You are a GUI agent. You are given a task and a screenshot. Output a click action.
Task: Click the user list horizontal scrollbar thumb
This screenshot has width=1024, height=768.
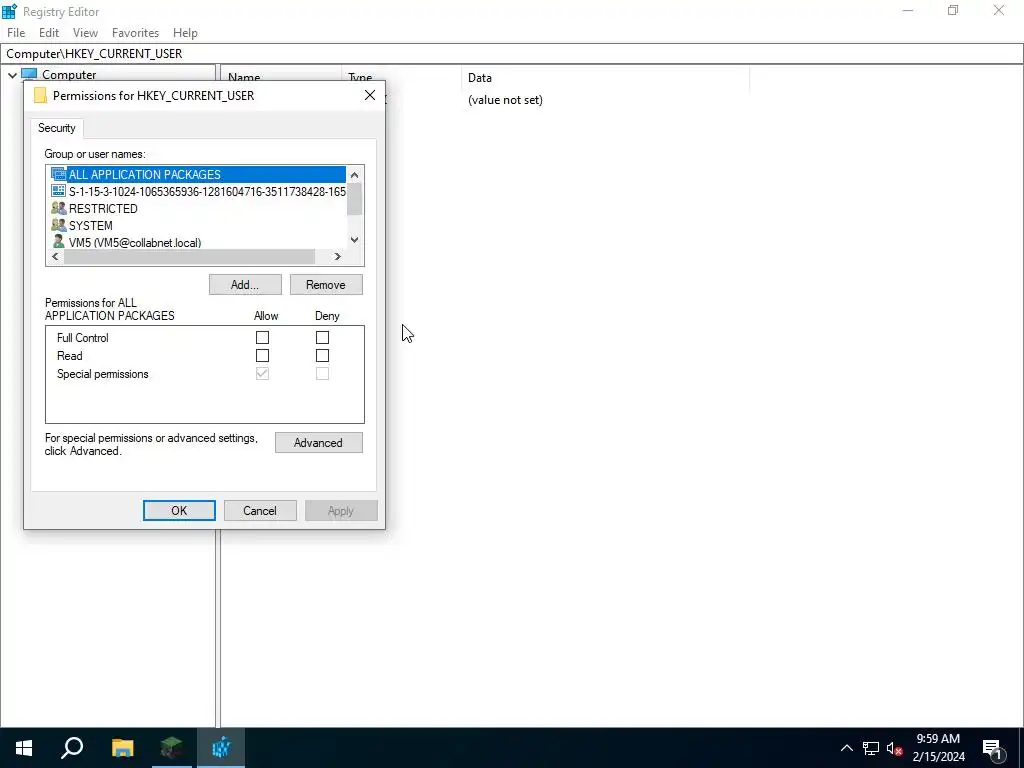[x=189, y=257]
